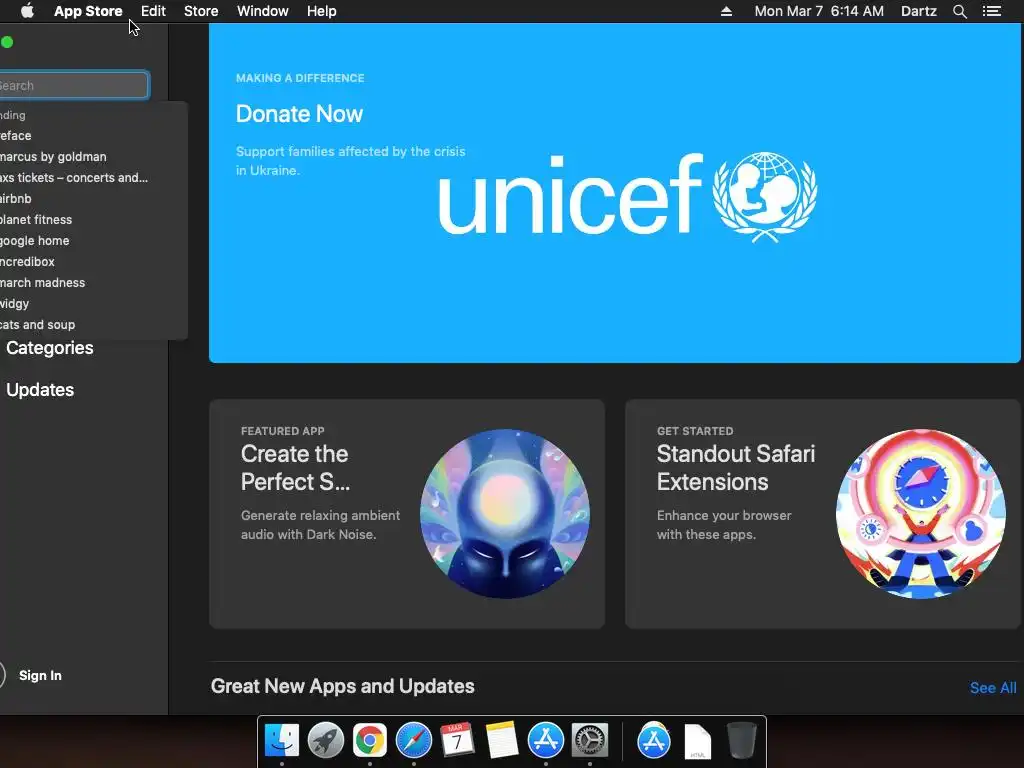Click the Dartz user name in menu bar

coord(919,11)
